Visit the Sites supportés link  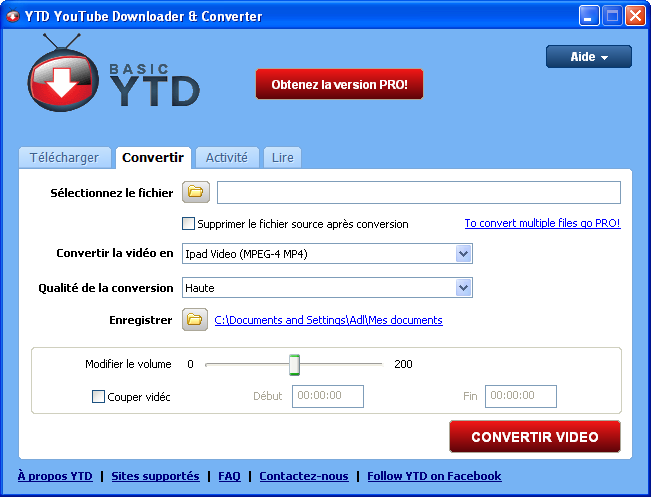pyautogui.click(x=155, y=476)
